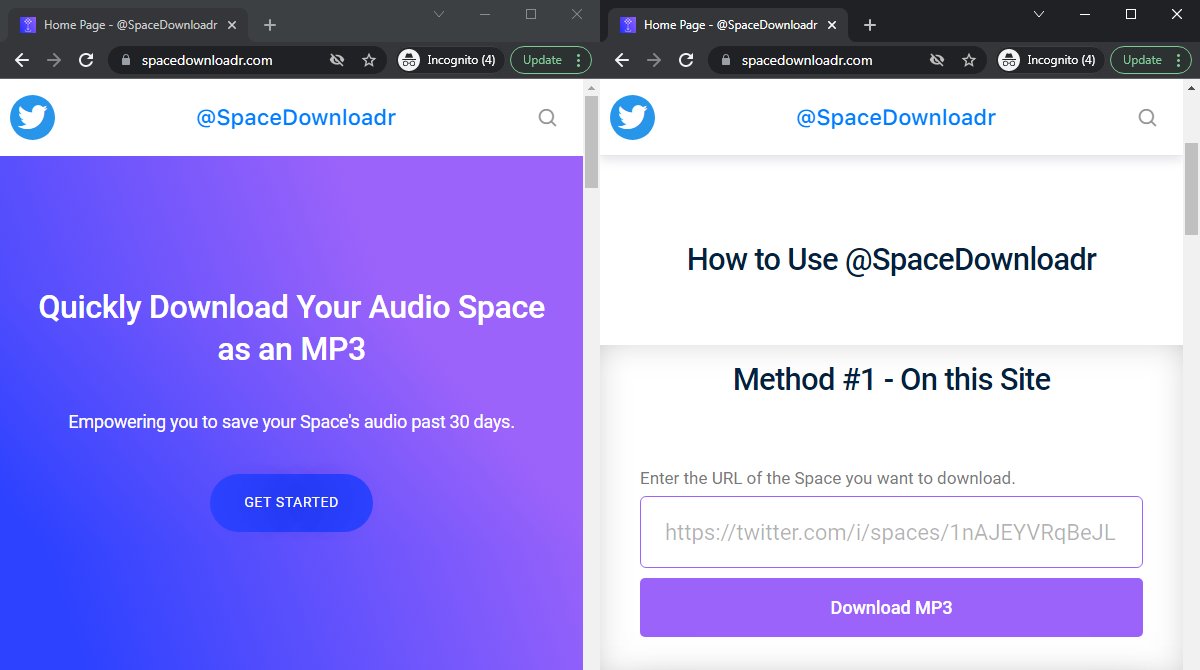Select Home Page tab in right window
This screenshot has width=1200, height=670.
[x=730, y=25]
